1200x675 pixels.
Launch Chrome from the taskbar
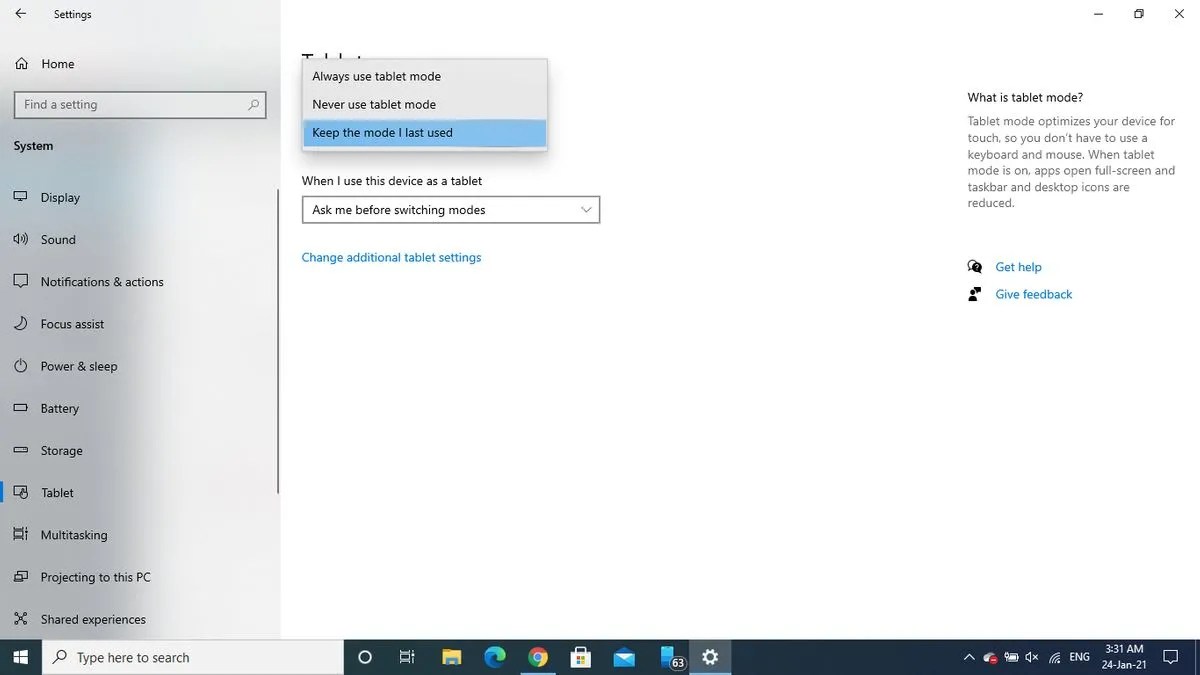[538, 657]
